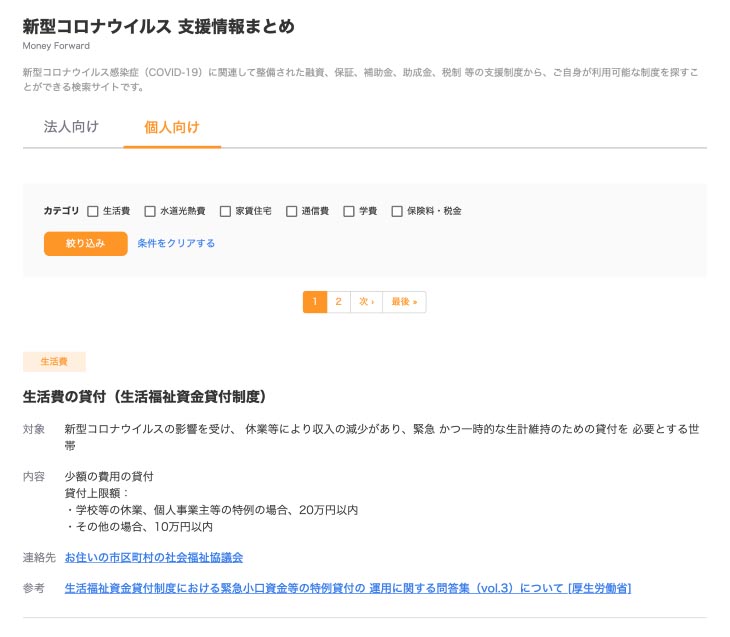The image size is (730, 637).
Task: Enable the 水道光熱費 checkbox
Action: (150, 211)
